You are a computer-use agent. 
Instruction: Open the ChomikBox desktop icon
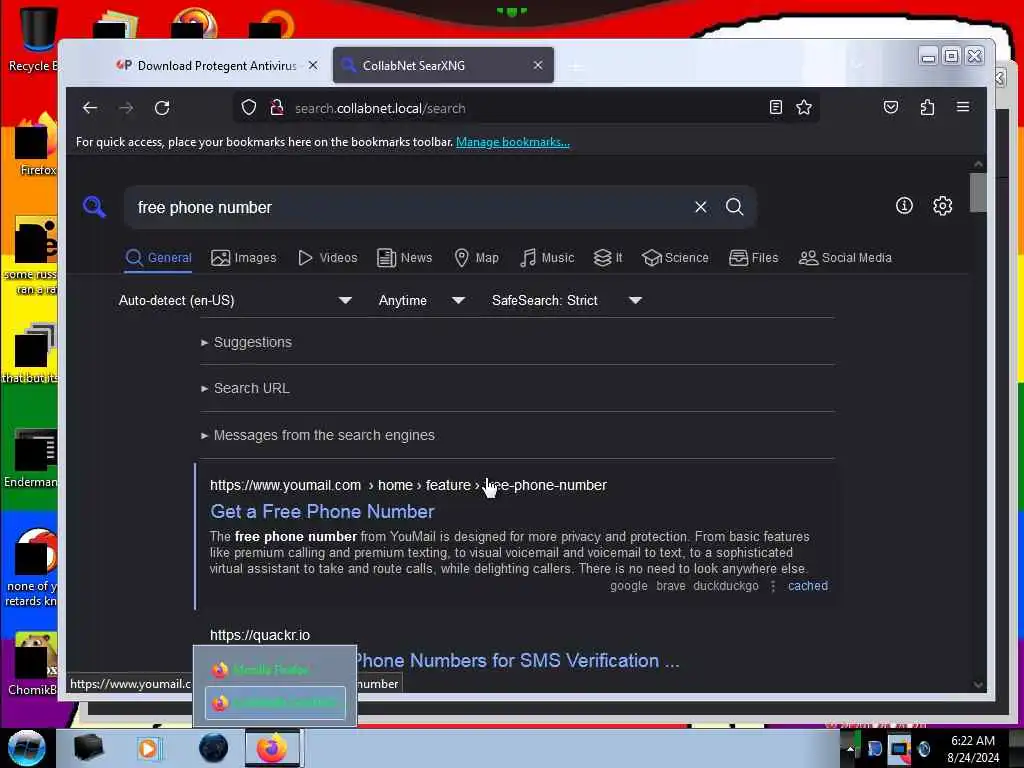click(x=31, y=664)
